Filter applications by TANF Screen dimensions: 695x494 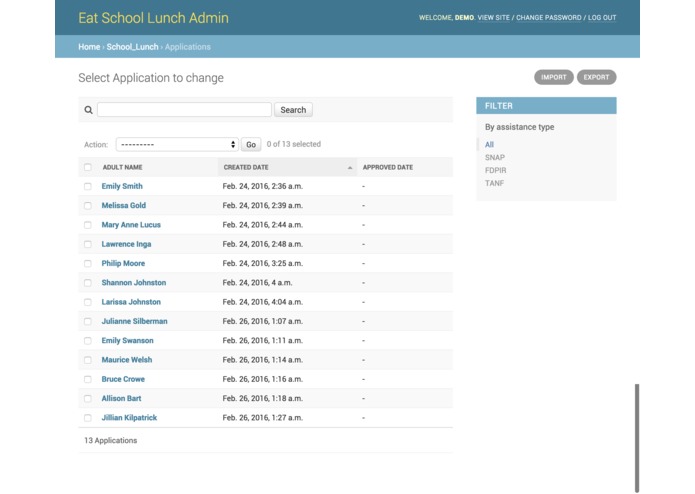(494, 183)
